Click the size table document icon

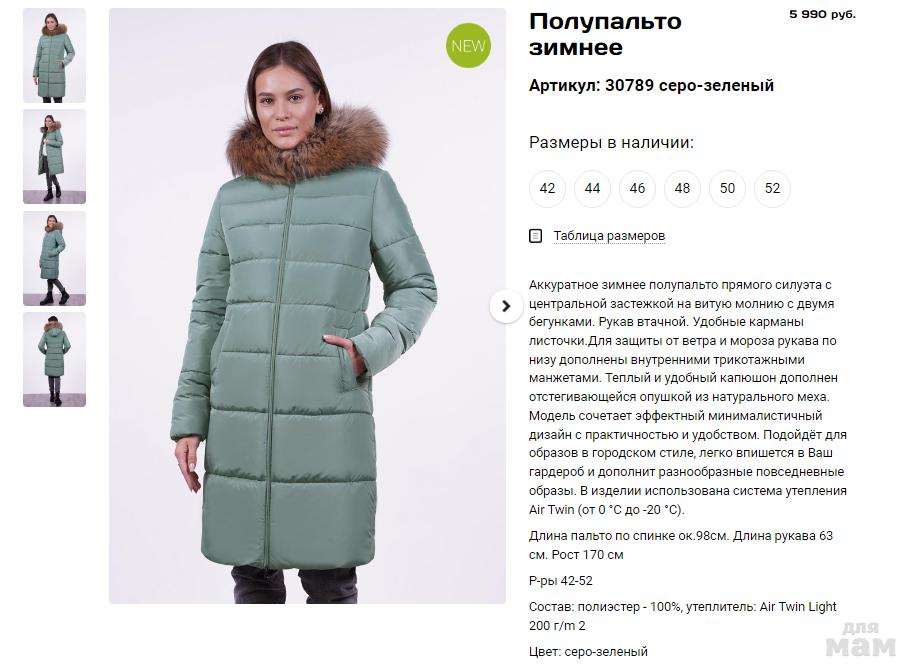pyautogui.click(x=535, y=236)
